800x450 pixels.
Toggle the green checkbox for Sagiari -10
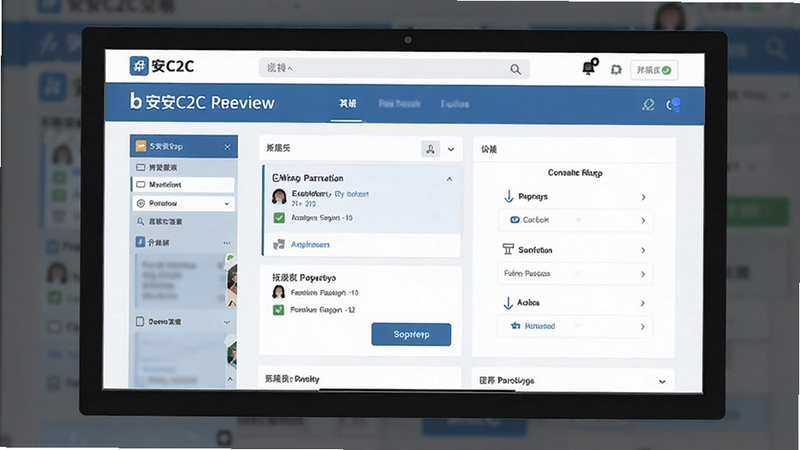click(279, 218)
